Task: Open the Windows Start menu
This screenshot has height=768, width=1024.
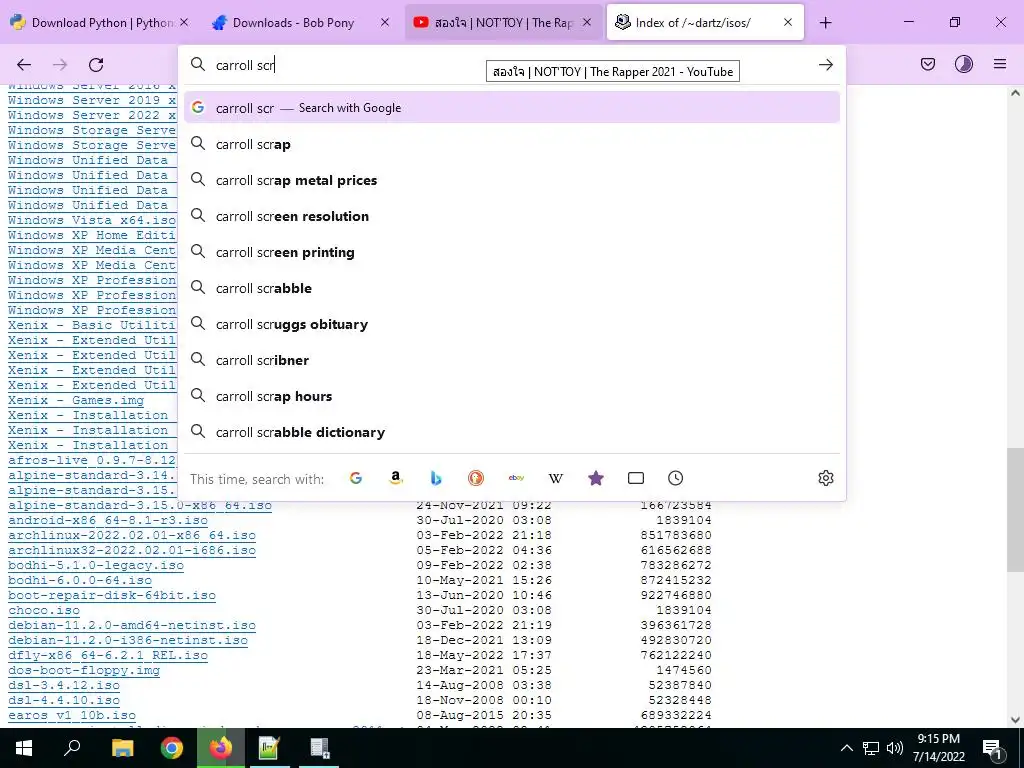Action: (24, 748)
